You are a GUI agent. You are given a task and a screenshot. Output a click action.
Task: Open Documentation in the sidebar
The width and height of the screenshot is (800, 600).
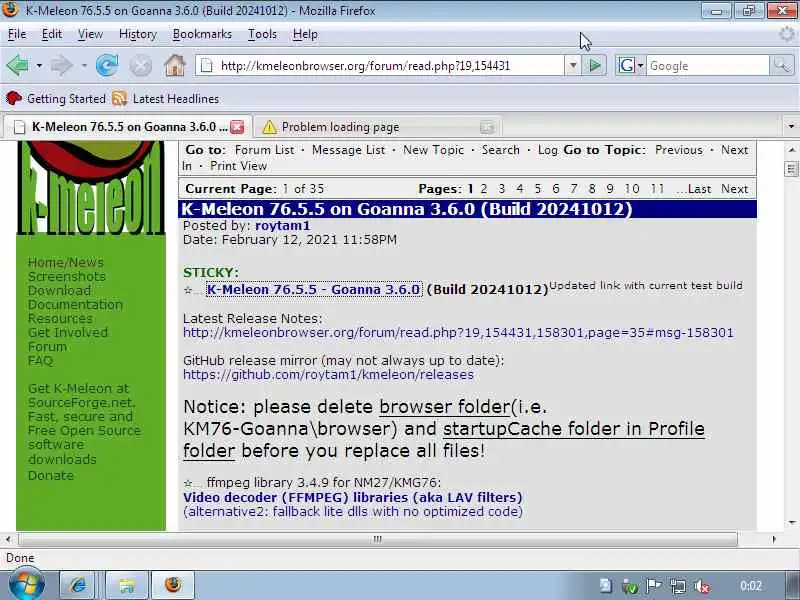tap(75, 305)
